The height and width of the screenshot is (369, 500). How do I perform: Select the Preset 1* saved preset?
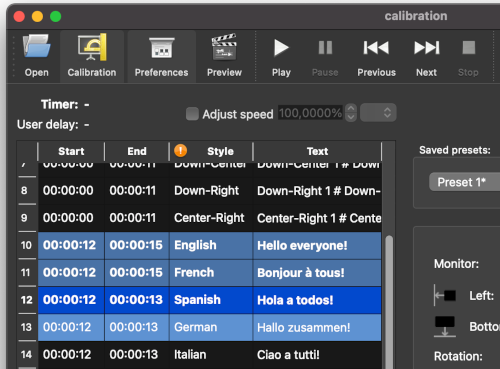(464, 182)
